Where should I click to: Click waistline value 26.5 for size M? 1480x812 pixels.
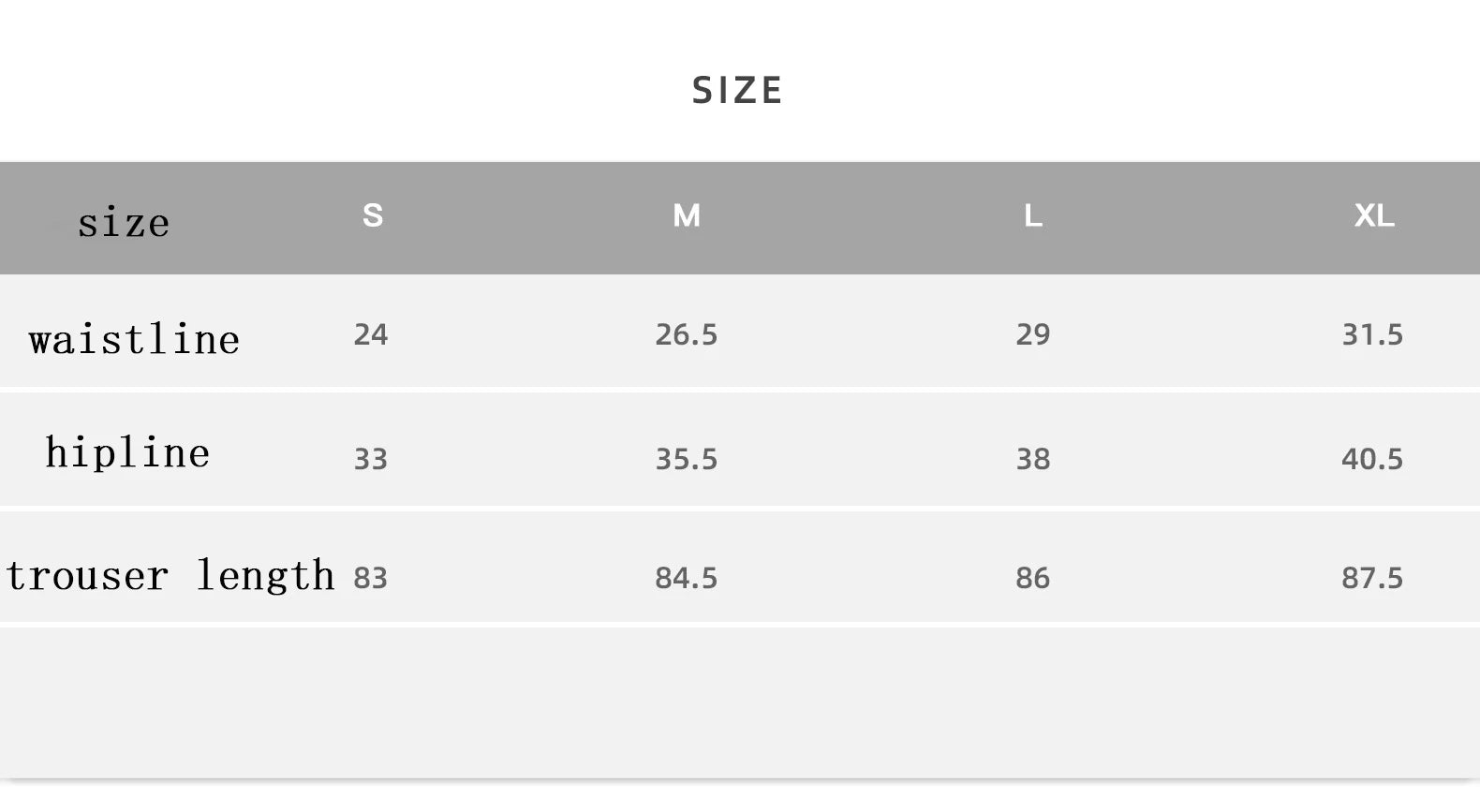[687, 334]
